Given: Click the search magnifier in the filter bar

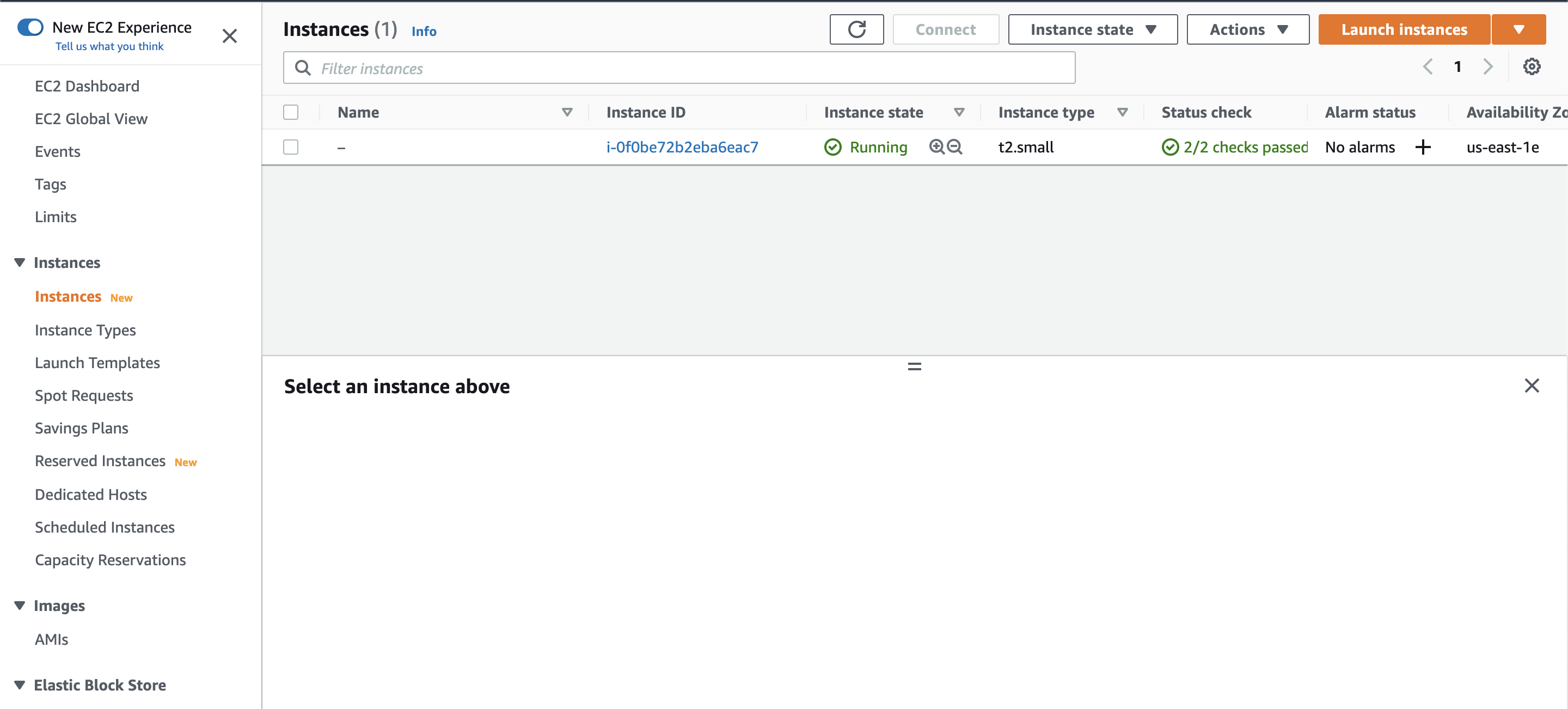Looking at the screenshot, I should pyautogui.click(x=303, y=68).
